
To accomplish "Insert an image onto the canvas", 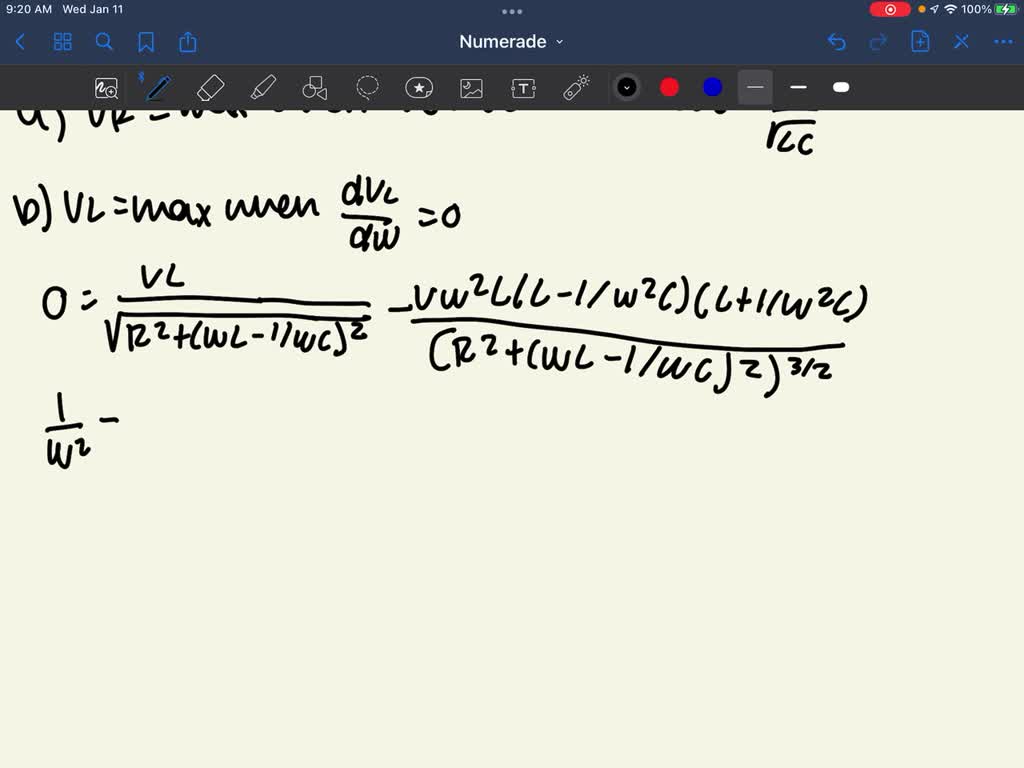I will click(x=471, y=87).
